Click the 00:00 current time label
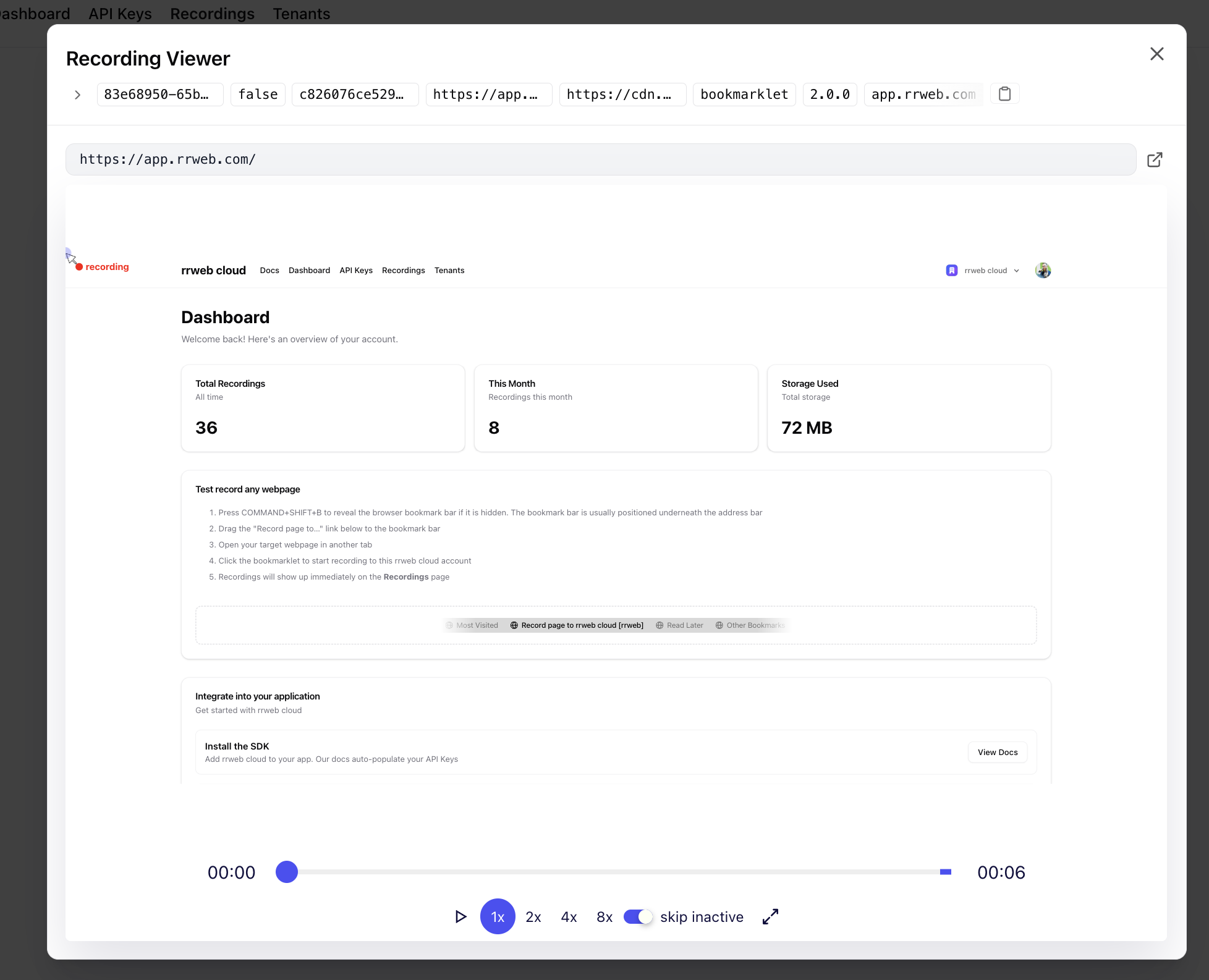Viewport: 1209px width, 980px height. [x=231, y=872]
